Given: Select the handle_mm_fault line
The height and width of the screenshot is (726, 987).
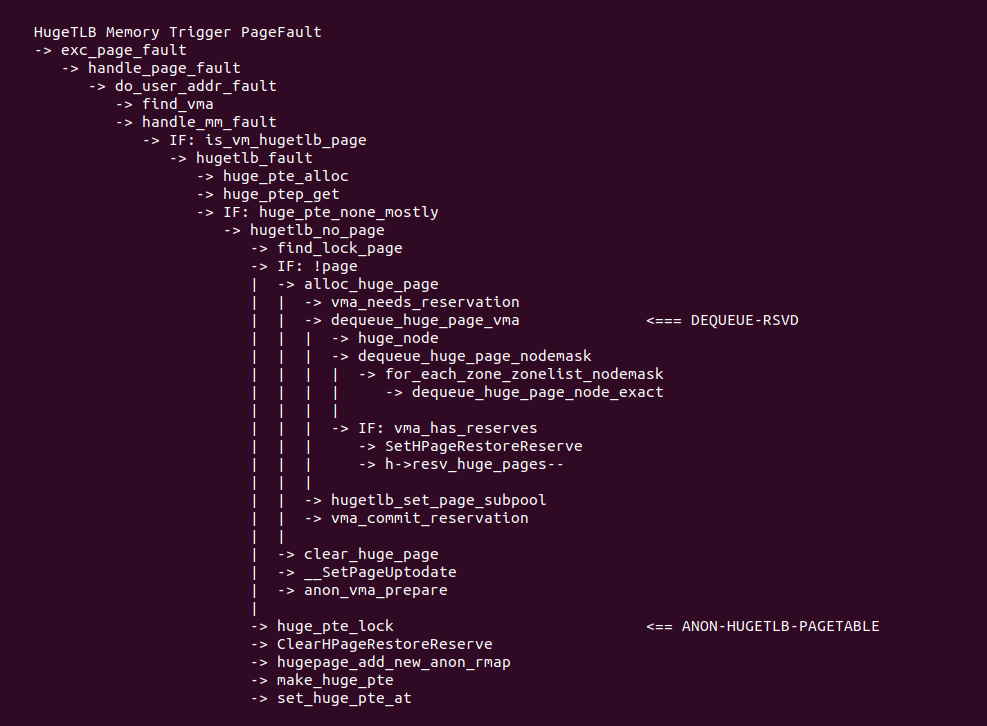Looking at the screenshot, I should coord(209,122).
